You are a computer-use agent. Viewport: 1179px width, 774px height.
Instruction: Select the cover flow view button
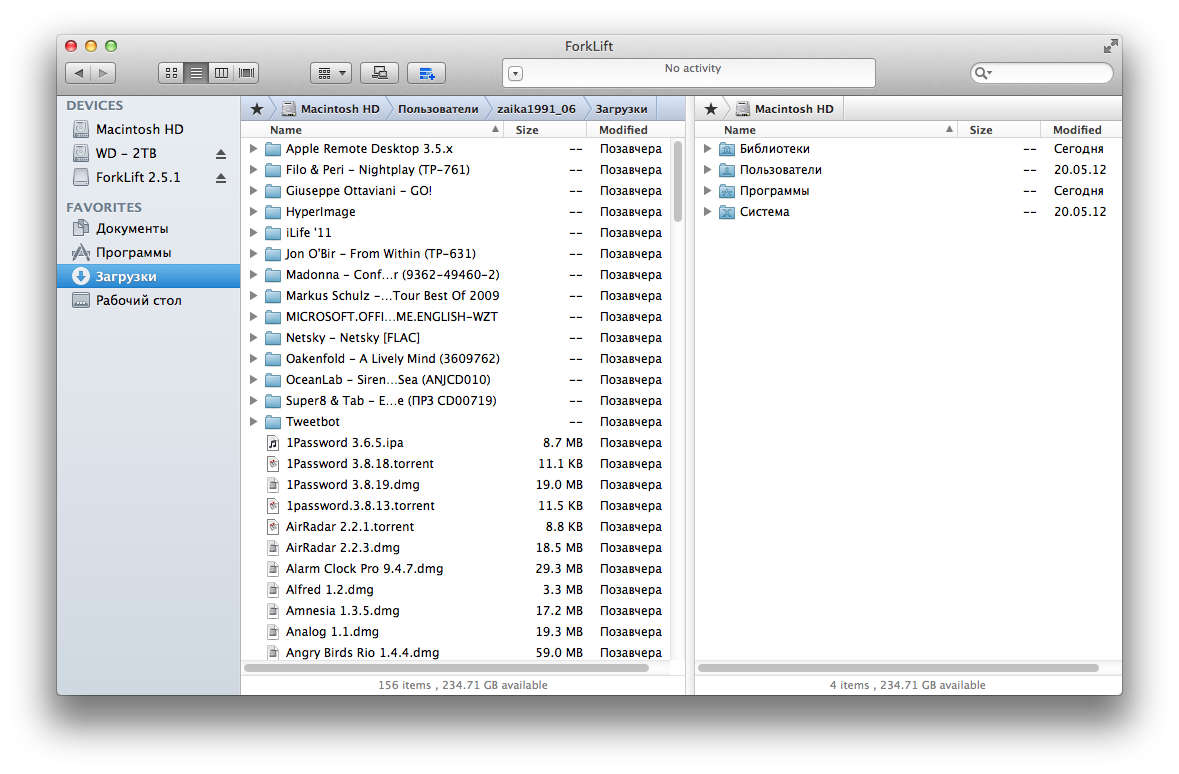coord(246,73)
